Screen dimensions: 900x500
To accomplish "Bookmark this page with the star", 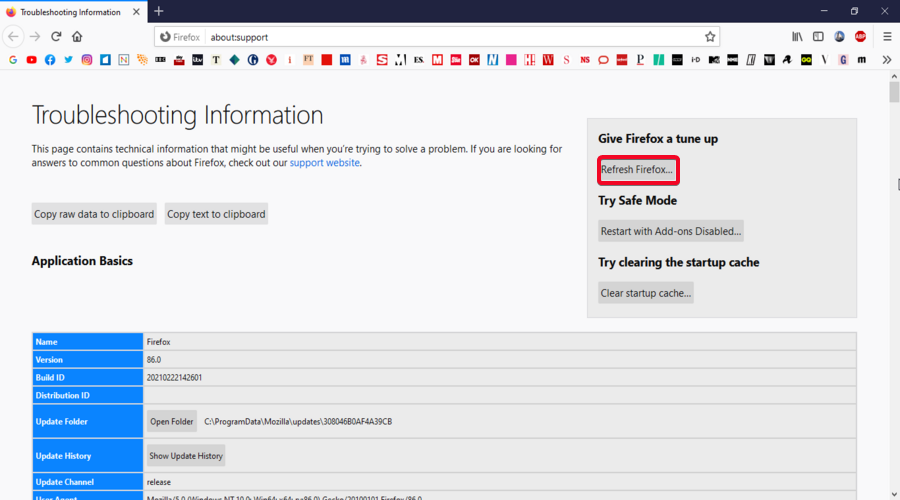I will coord(710,37).
